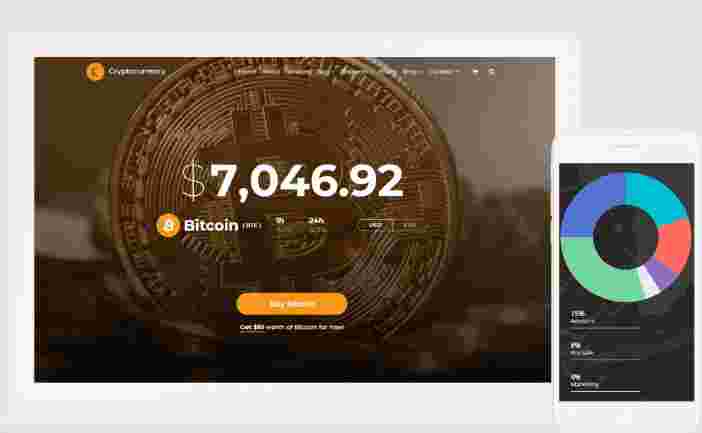Select the purple segment of donut chart
Image resolution: width=702 pixels, height=433 pixels.
tap(663, 273)
